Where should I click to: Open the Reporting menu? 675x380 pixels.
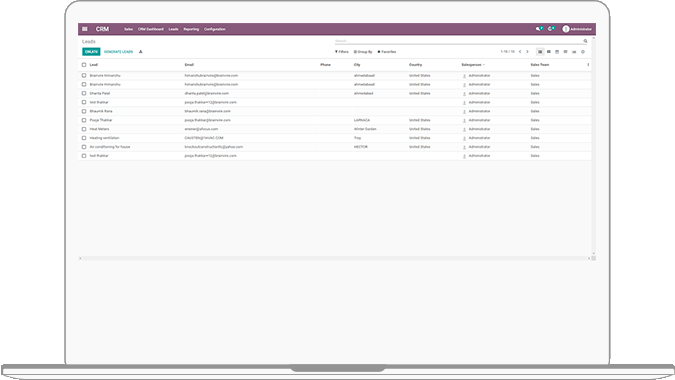[x=191, y=29]
